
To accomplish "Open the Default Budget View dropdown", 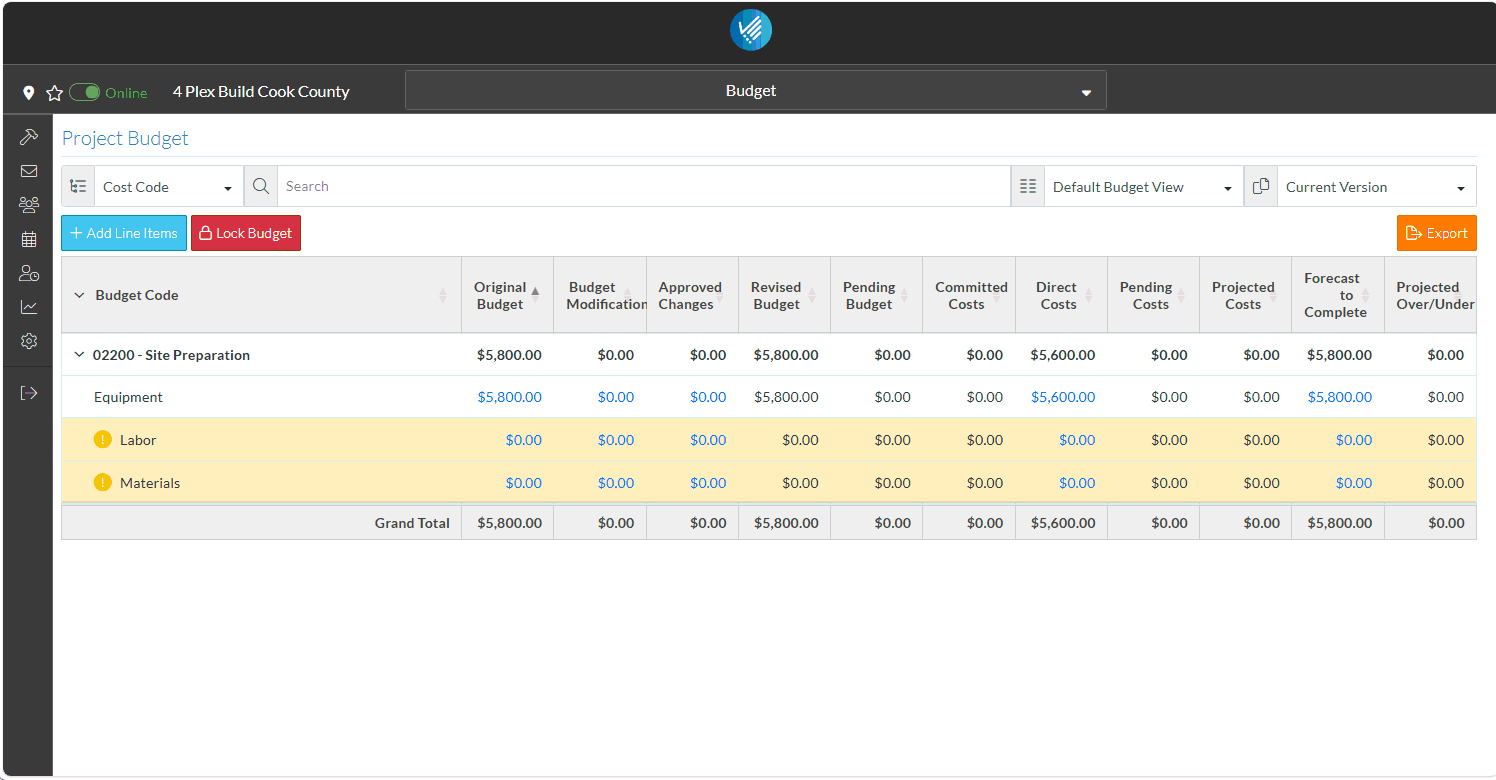I will coord(1142,187).
